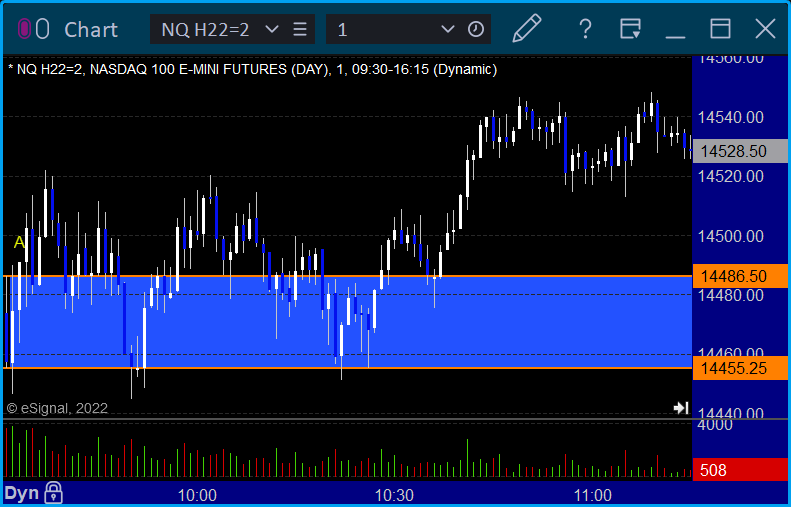Image resolution: width=791 pixels, height=507 pixels.
Task: Click the 4000 volume scale label
Action: 715,425
